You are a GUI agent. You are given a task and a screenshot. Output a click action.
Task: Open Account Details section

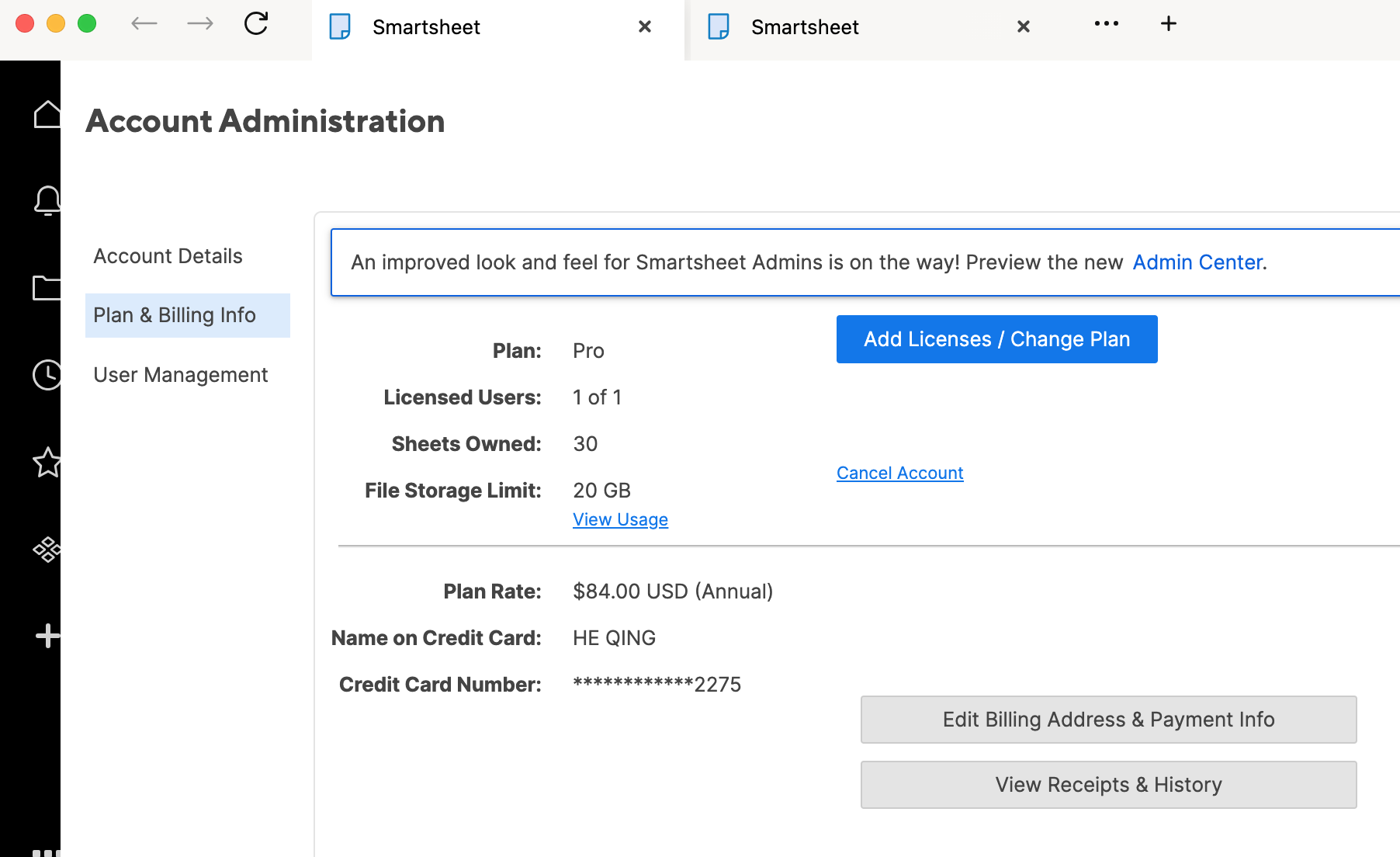coord(168,256)
